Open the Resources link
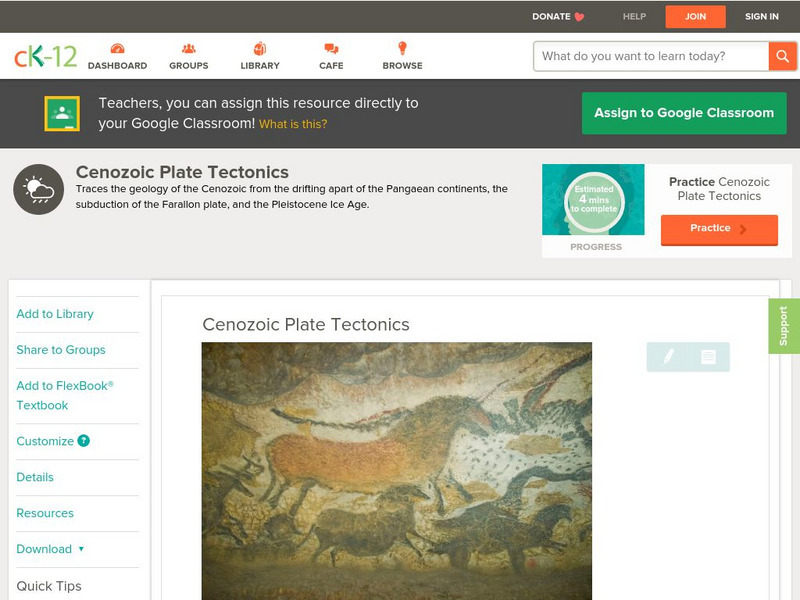 (45, 513)
